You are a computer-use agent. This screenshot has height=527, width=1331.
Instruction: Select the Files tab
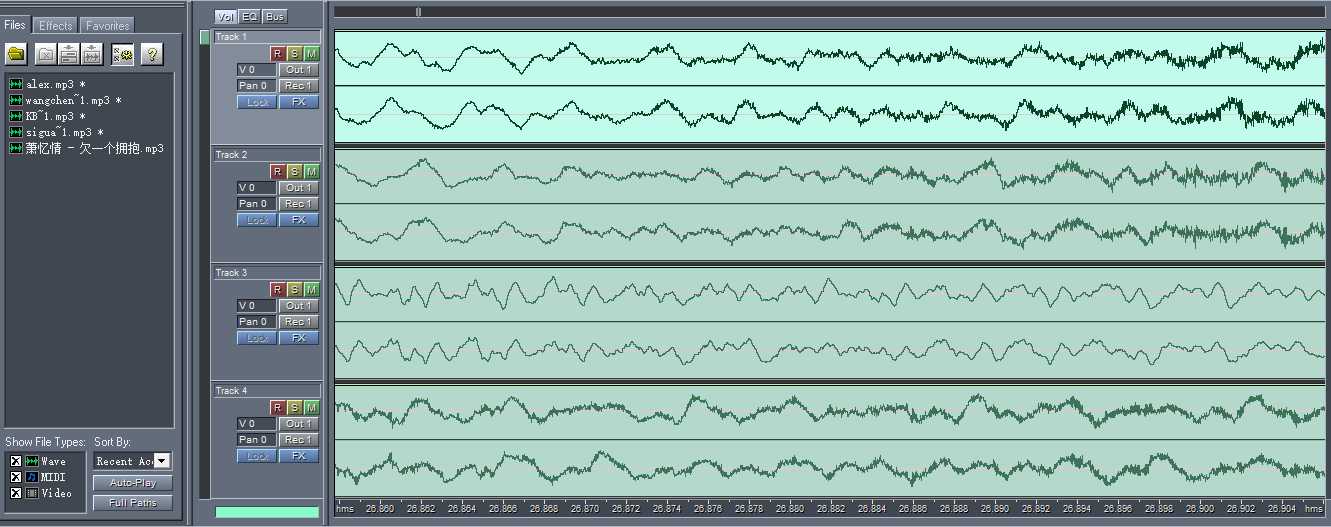tap(15, 24)
